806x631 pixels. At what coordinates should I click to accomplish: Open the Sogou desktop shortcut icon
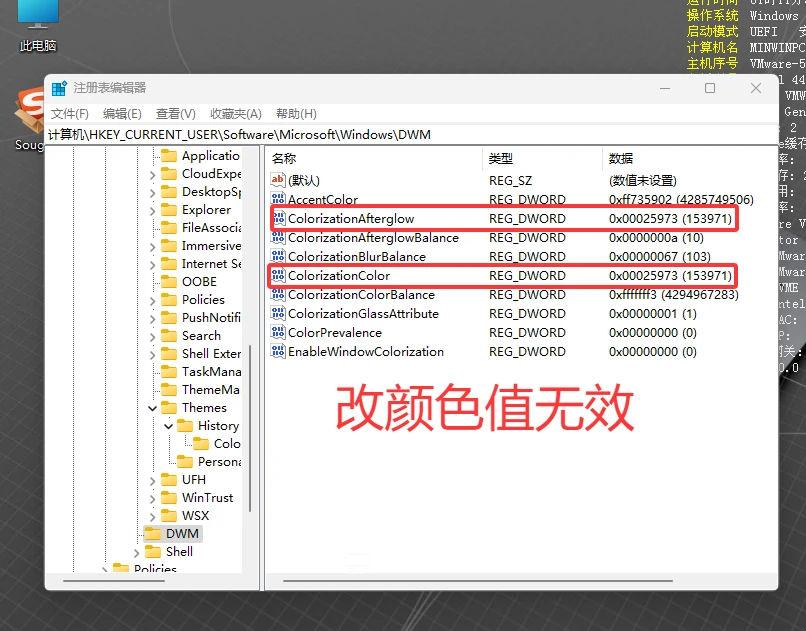29,119
